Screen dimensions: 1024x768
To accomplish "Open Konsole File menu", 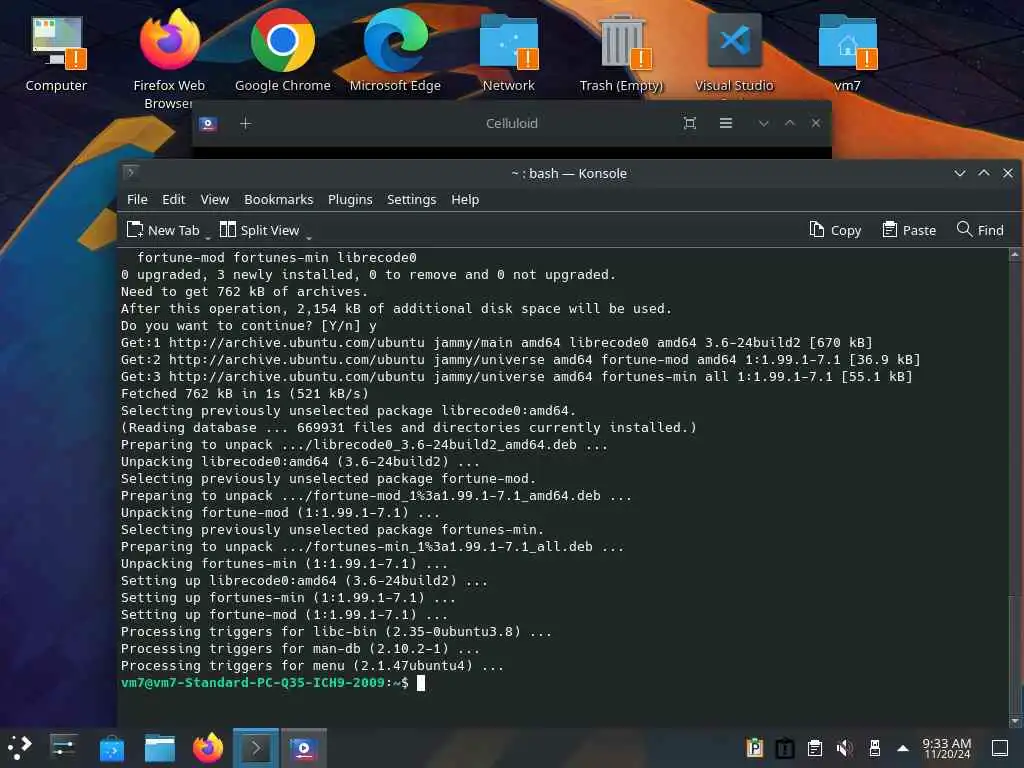I will [137, 199].
